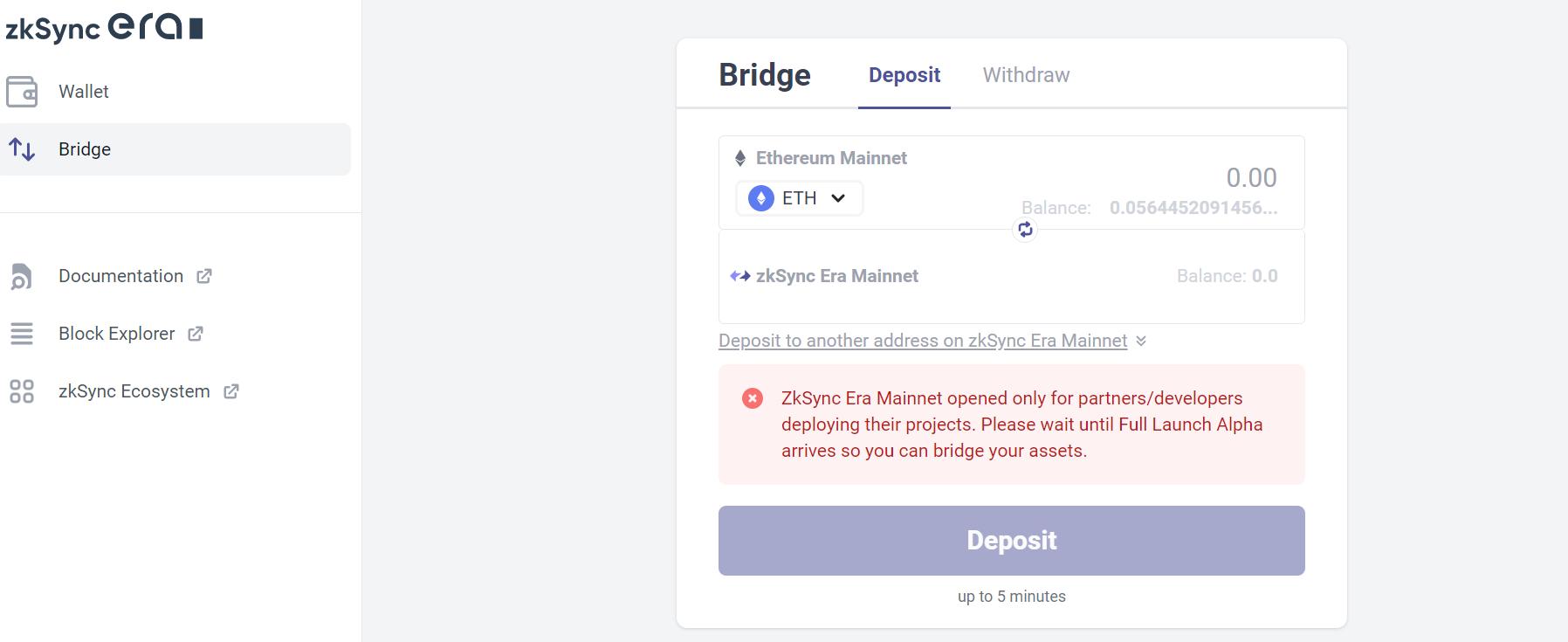Viewport: 1568px width, 642px height.
Task: Click the double chevron beside deposit address link
Action: pyautogui.click(x=1141, y=341)
